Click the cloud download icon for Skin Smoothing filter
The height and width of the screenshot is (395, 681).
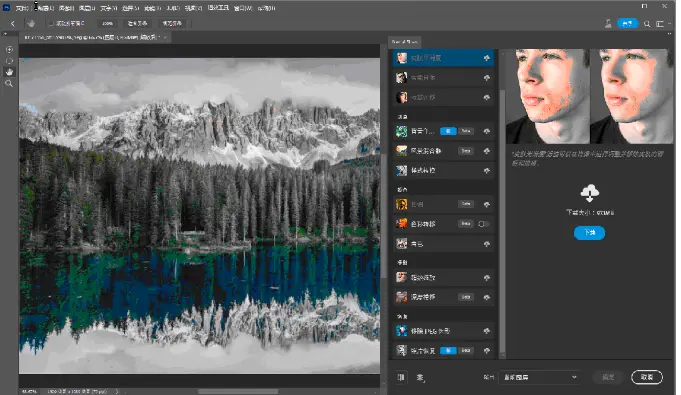486,58
